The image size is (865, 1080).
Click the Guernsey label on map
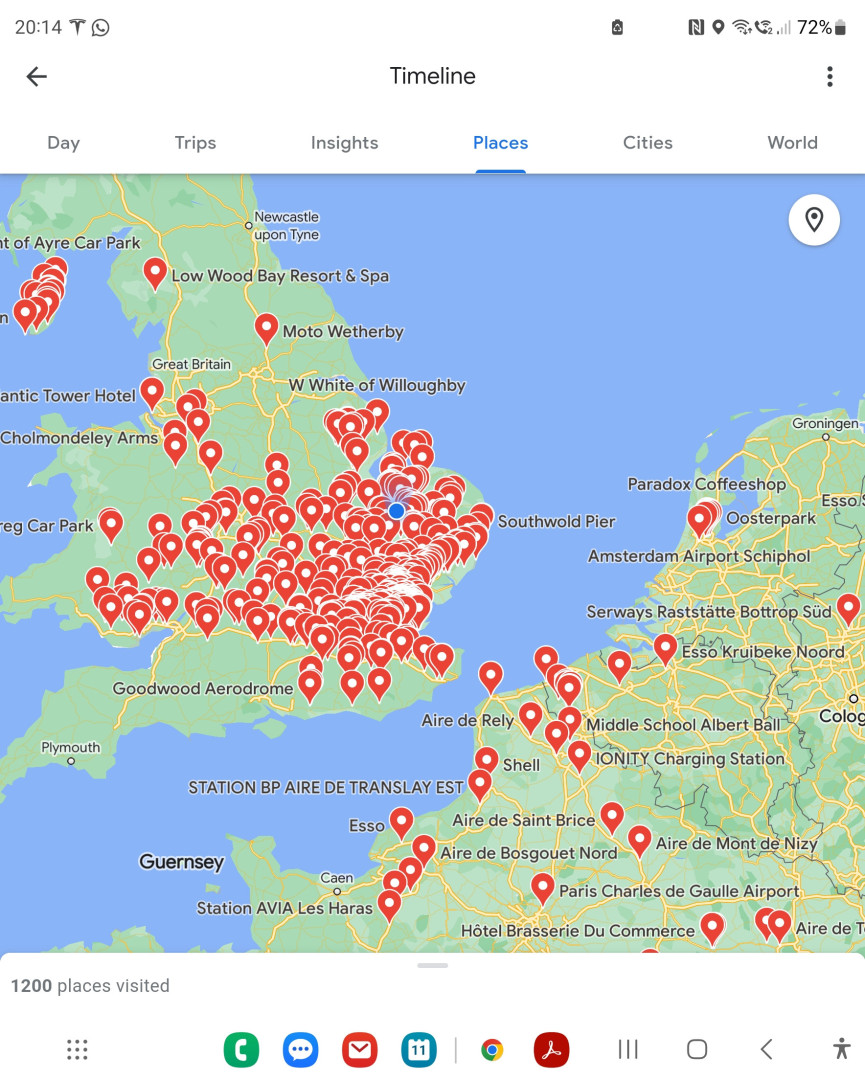pyautogui.click(x=182, y=862)
